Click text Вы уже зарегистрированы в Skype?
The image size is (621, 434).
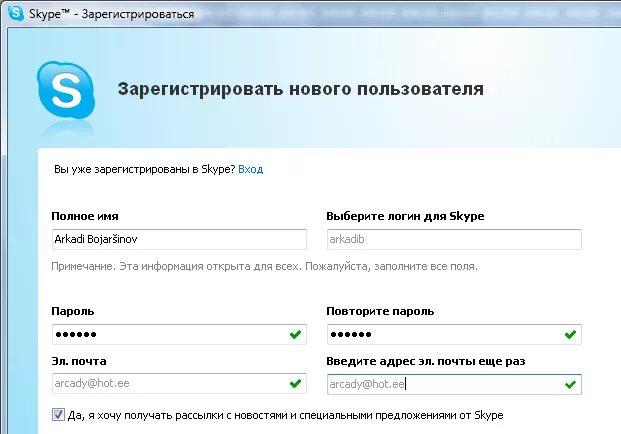pyautogui.click(x=145, y=169)
